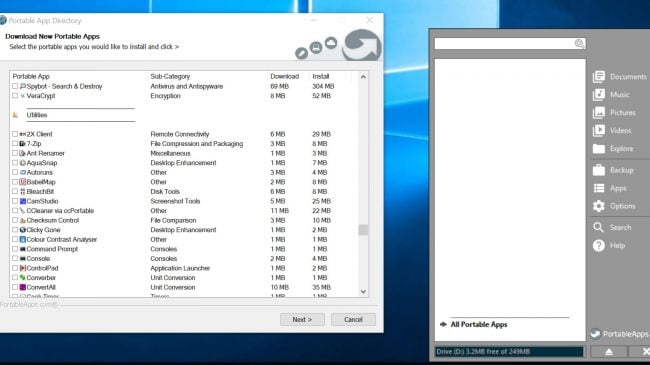650x365 pixels.
Task: Click the PortableApps logo in the menu
Action: (595, 334)
